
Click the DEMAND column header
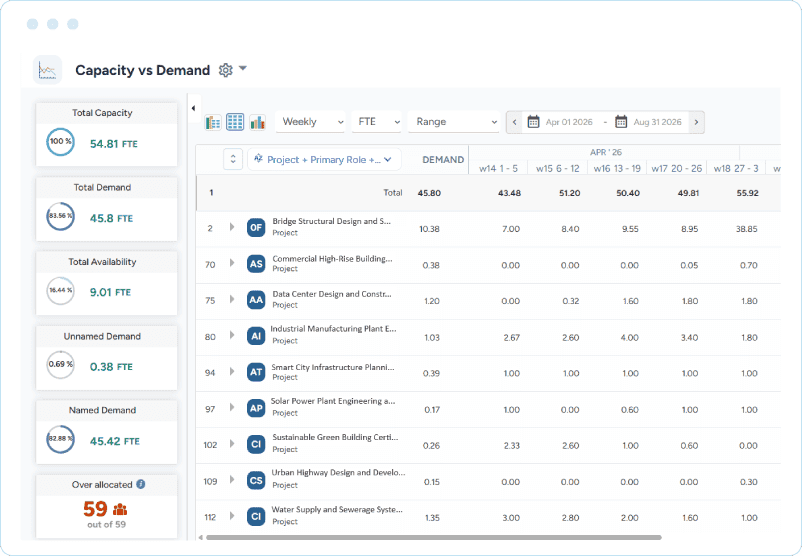click(x=443, y=160)
